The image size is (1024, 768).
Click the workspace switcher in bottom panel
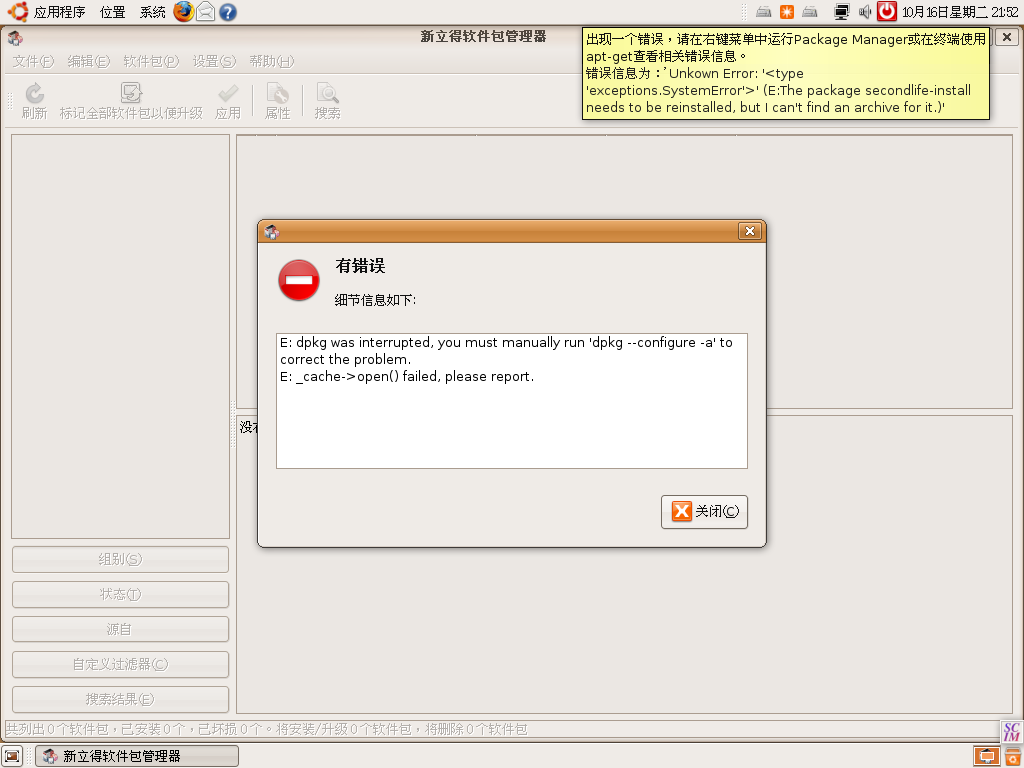[x=987, y=756]
